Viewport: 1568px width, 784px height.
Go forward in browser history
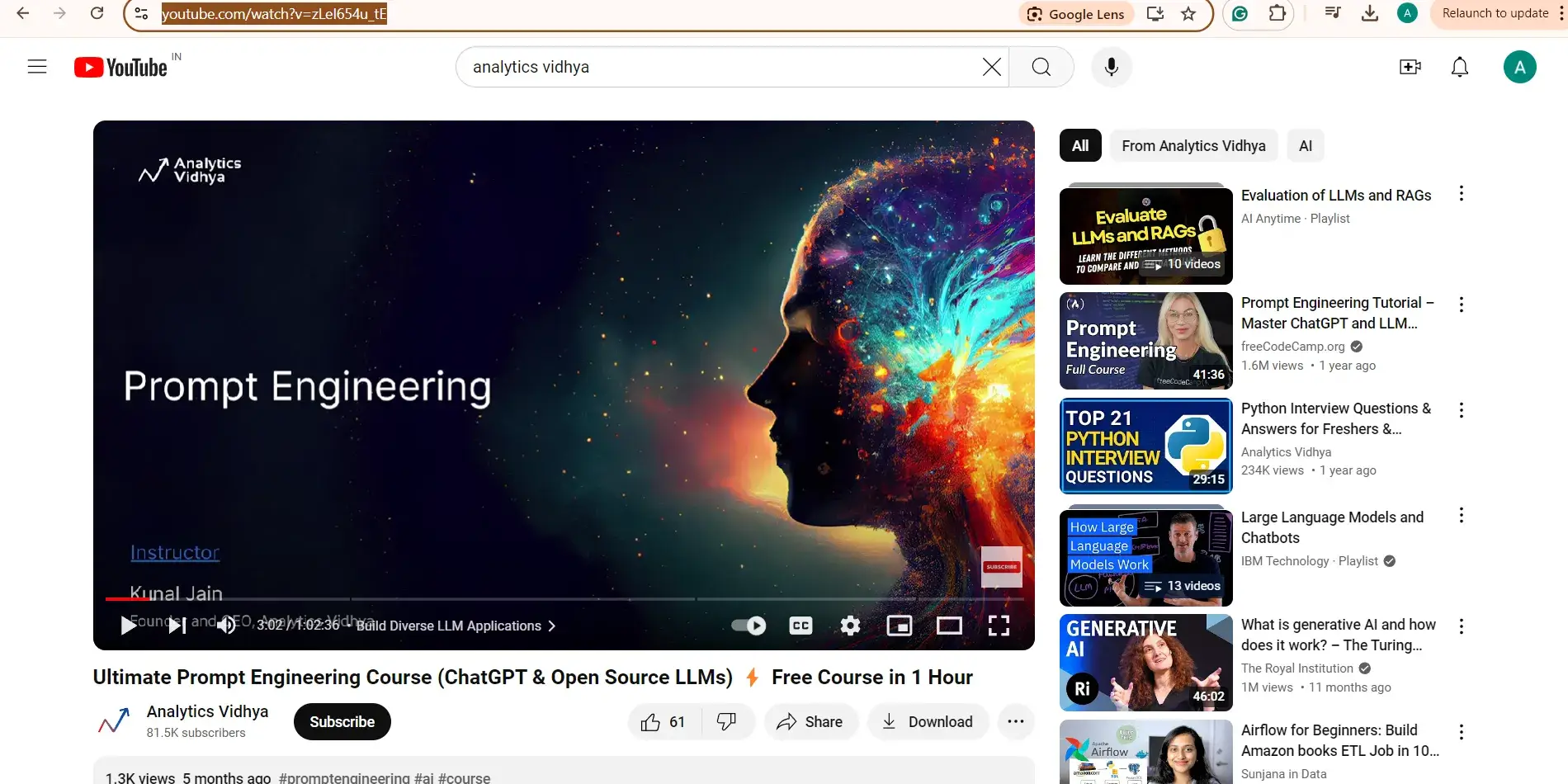pos(59,13)
